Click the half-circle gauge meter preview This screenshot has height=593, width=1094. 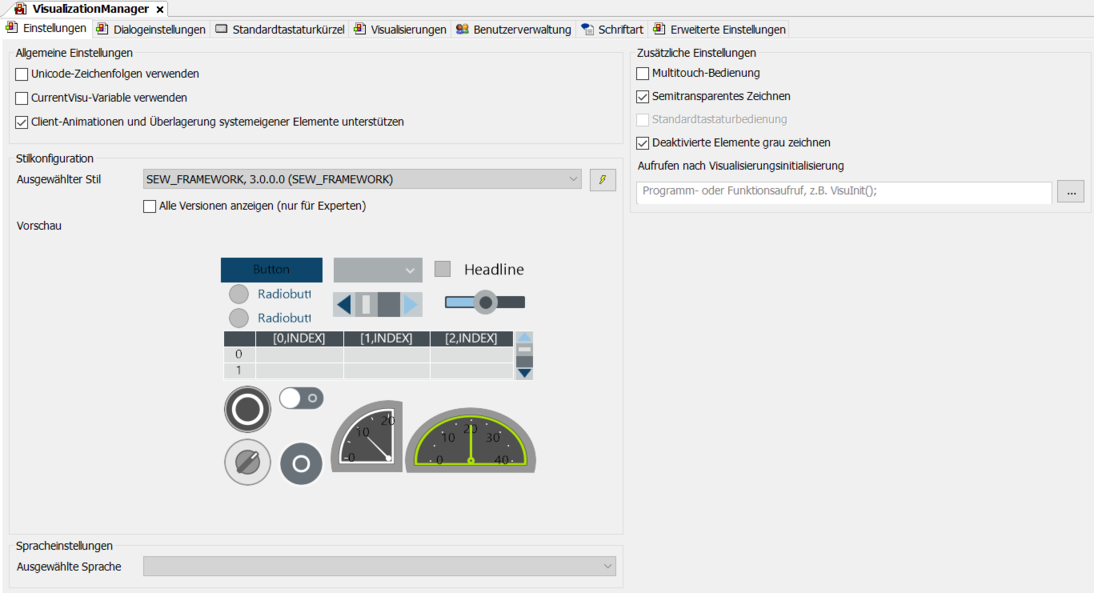[470, 440]
